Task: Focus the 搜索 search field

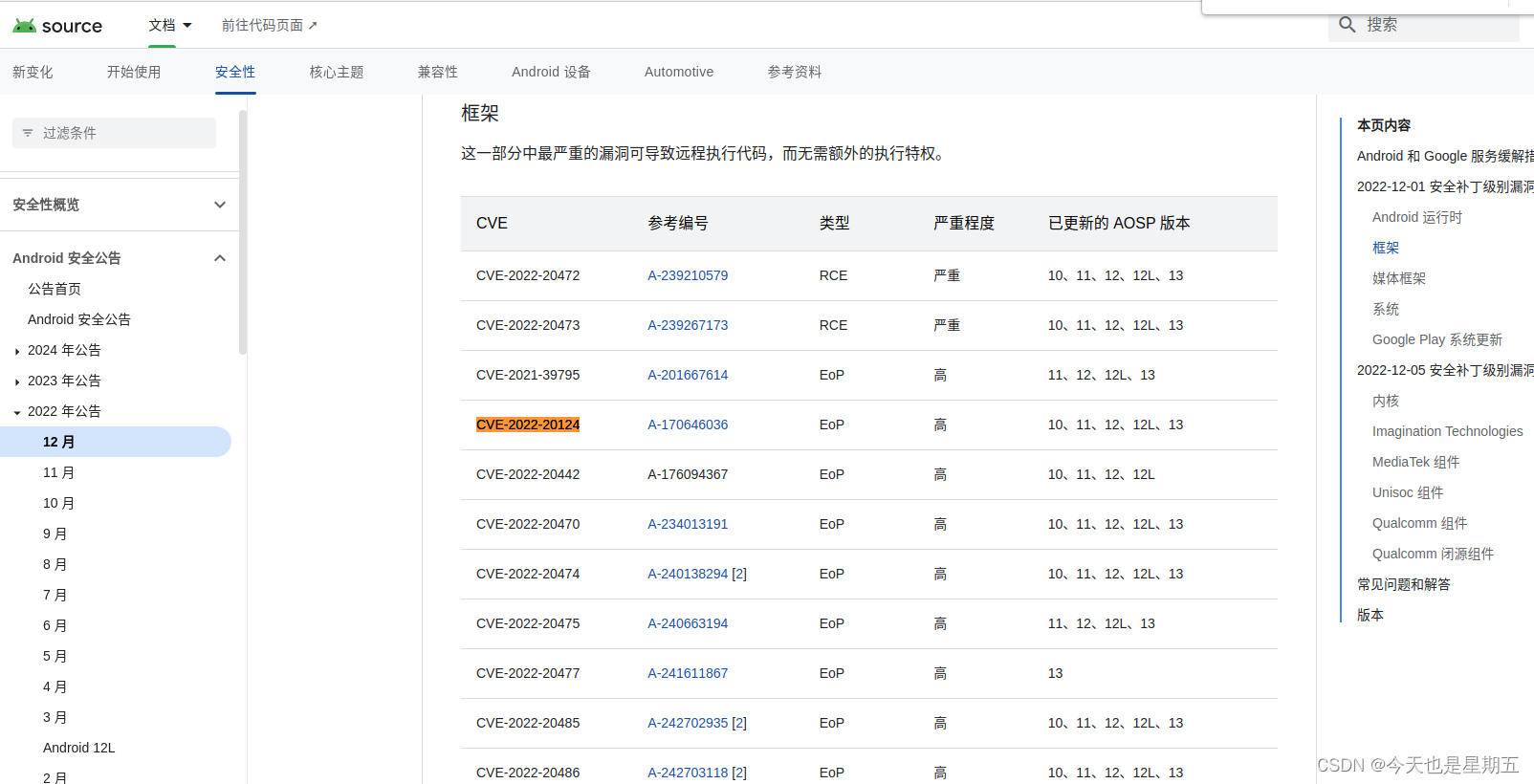Action: pyautogui.click(x=1423, y=25)
